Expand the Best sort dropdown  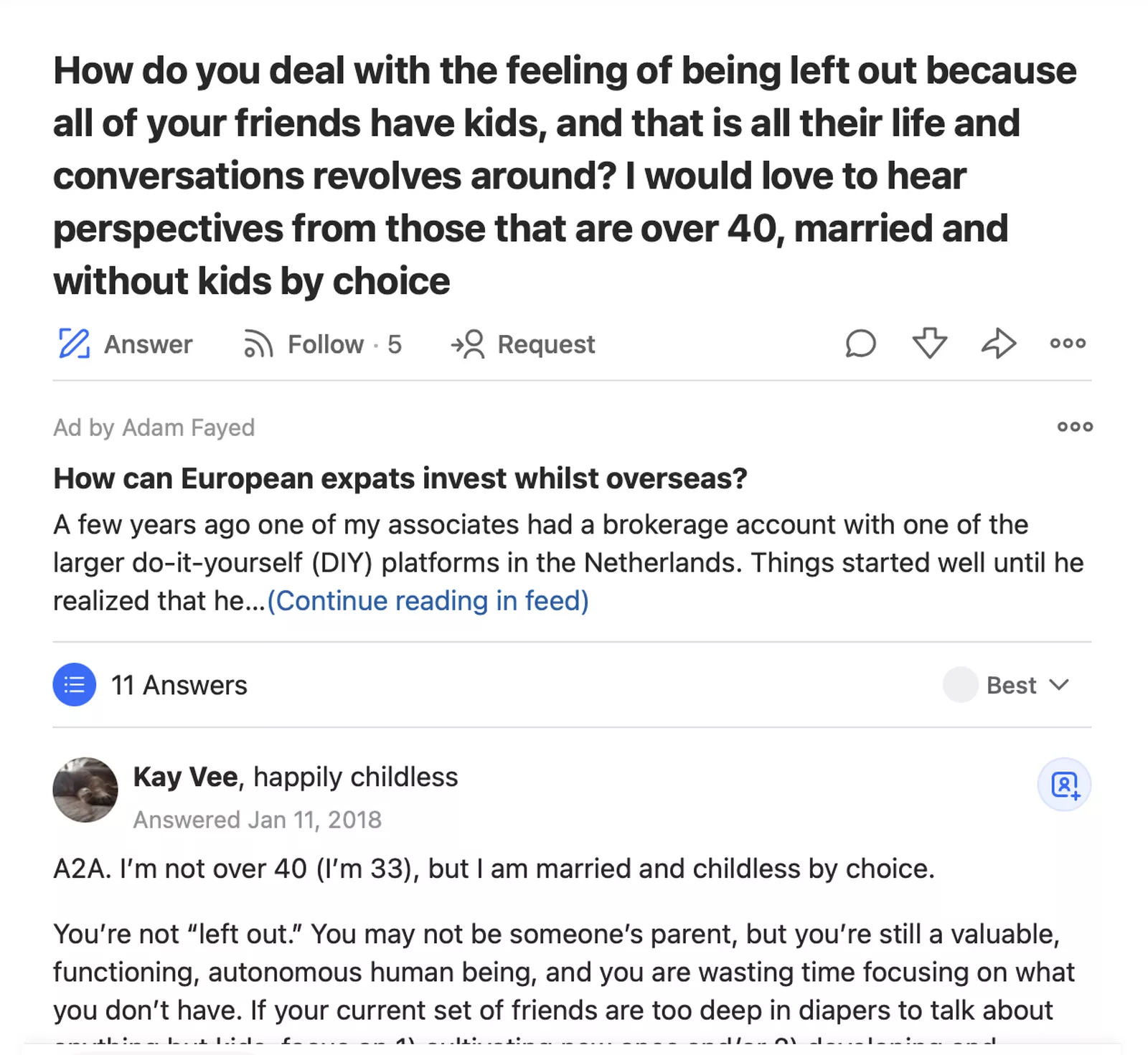tap(1012, 685)
